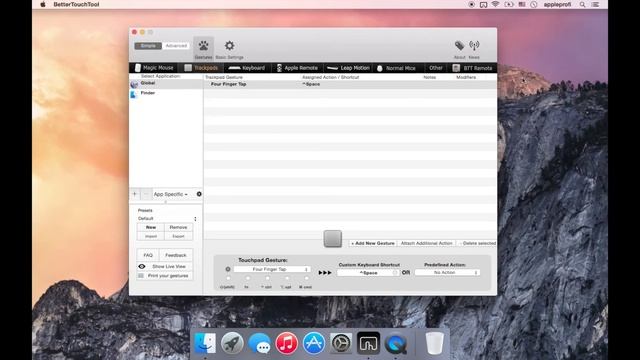Open the BetterTouchTool menu

[76, 4]
